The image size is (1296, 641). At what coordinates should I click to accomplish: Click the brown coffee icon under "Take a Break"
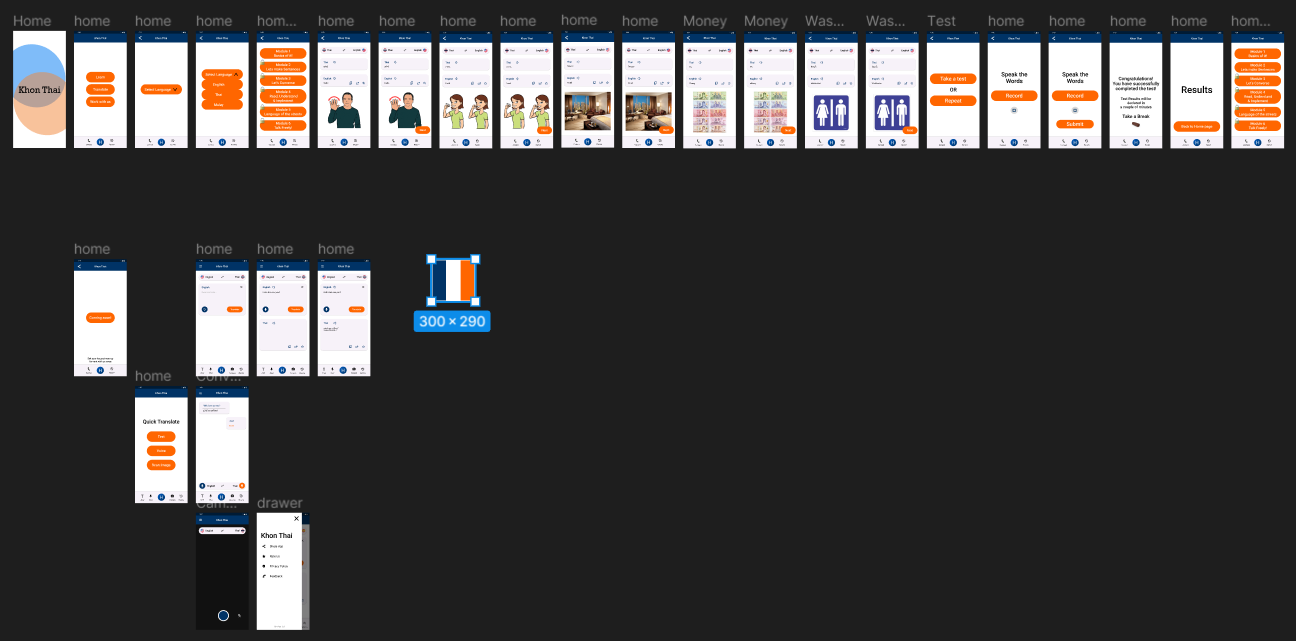[x=1136, y=124]
